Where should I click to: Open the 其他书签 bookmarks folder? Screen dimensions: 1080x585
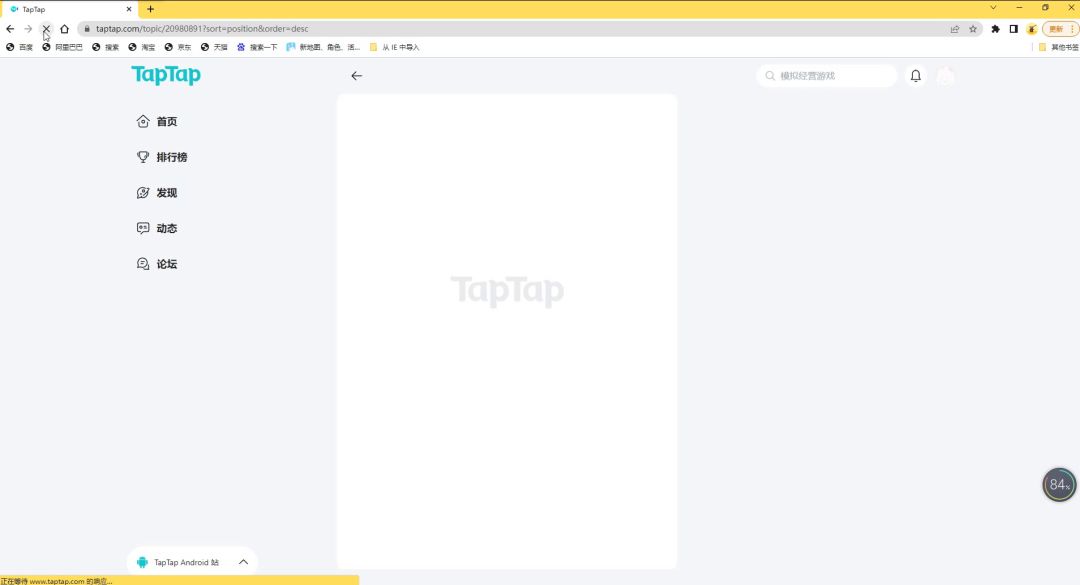point(1058,47)
